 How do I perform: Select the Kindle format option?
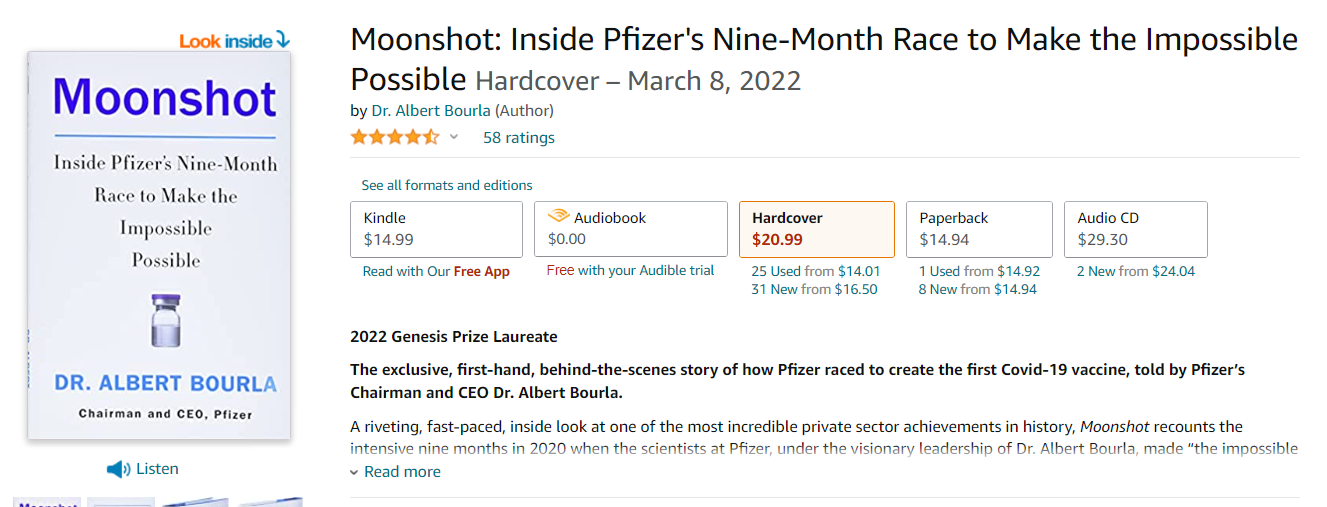(x=436, y=229)
